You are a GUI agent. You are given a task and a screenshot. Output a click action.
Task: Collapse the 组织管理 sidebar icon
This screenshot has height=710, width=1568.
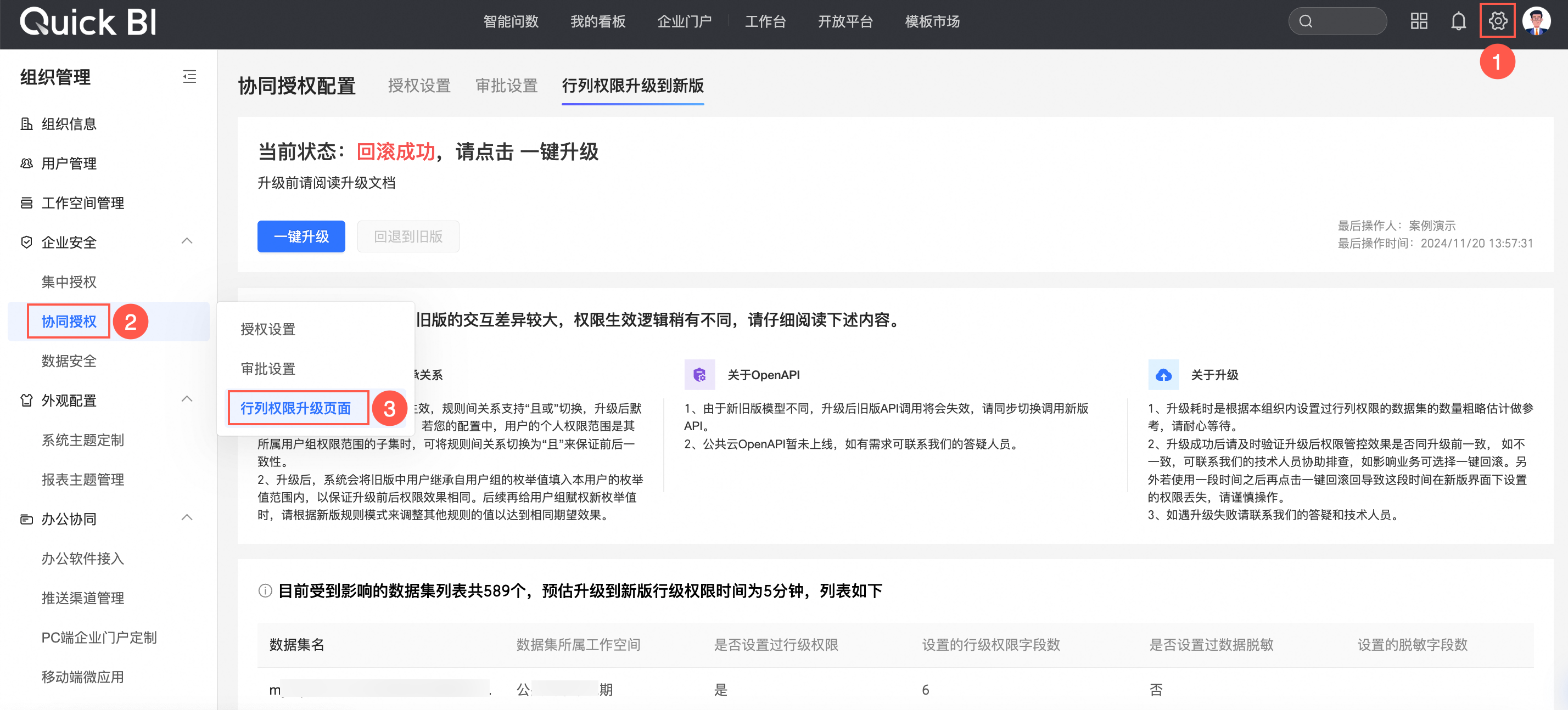(x=189, y=77)
